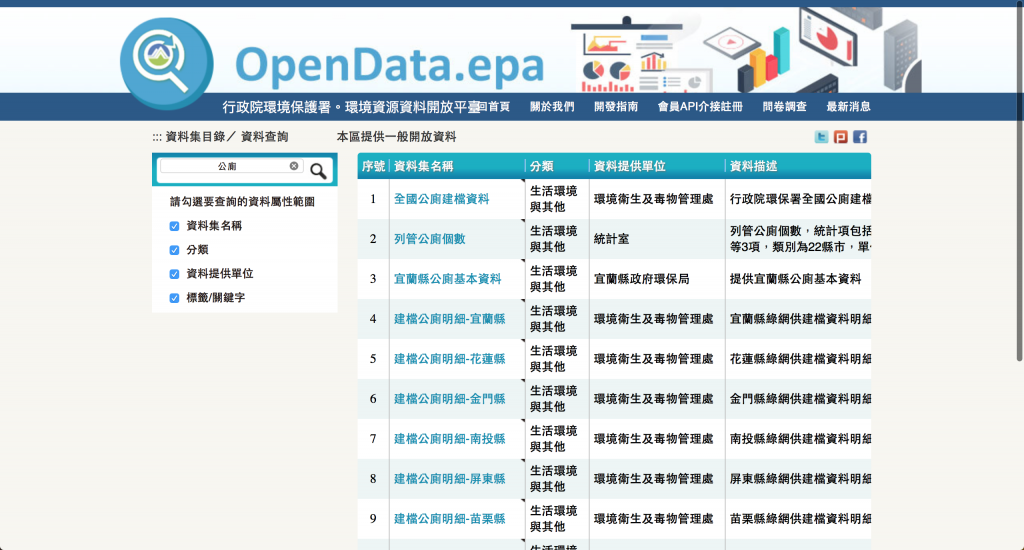1024x550 pixels.
Task: Click the 序號 column header
Action: pos(374,166)
